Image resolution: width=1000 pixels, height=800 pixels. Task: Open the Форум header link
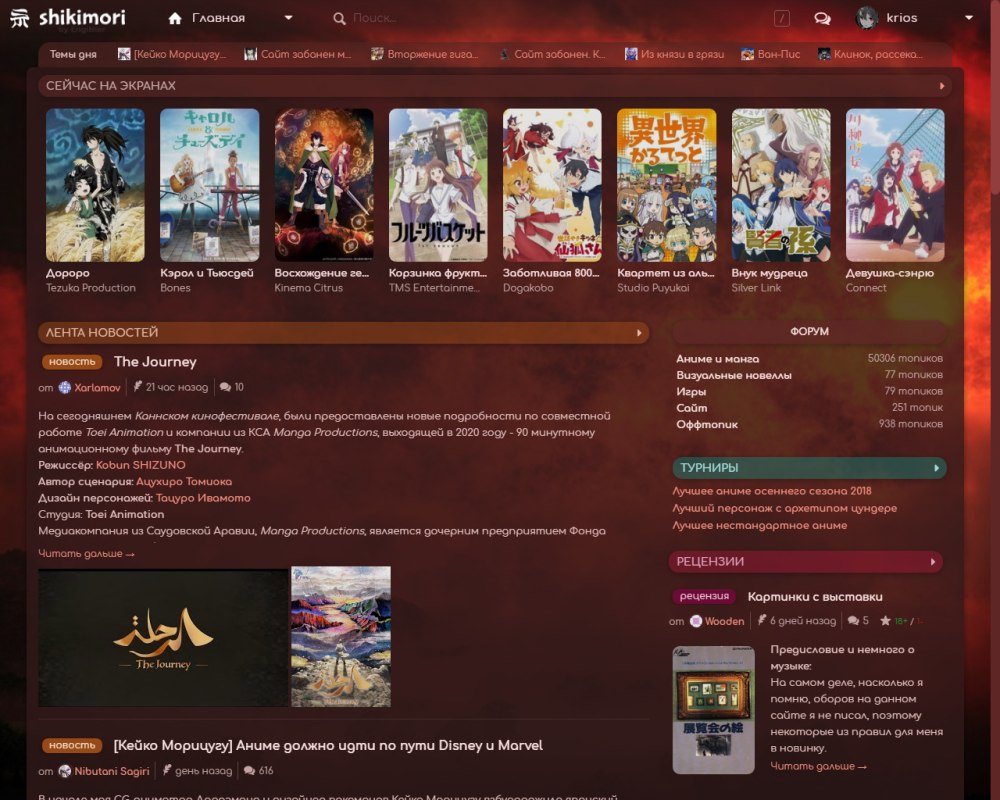coord(809,332)
